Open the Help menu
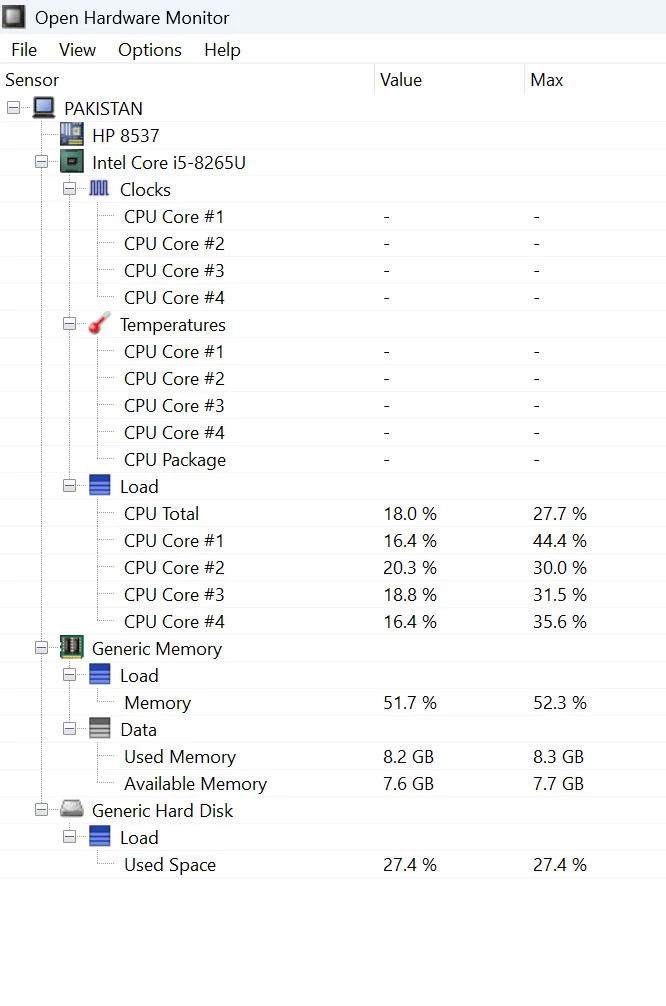Viewport: 666px width, 1006px height. [222, 50]
